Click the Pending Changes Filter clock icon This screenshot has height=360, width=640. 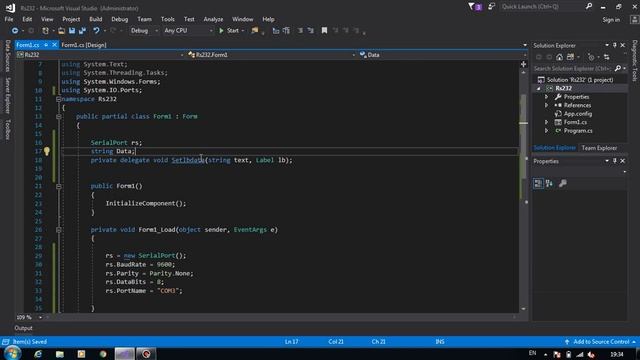(591, 57)
